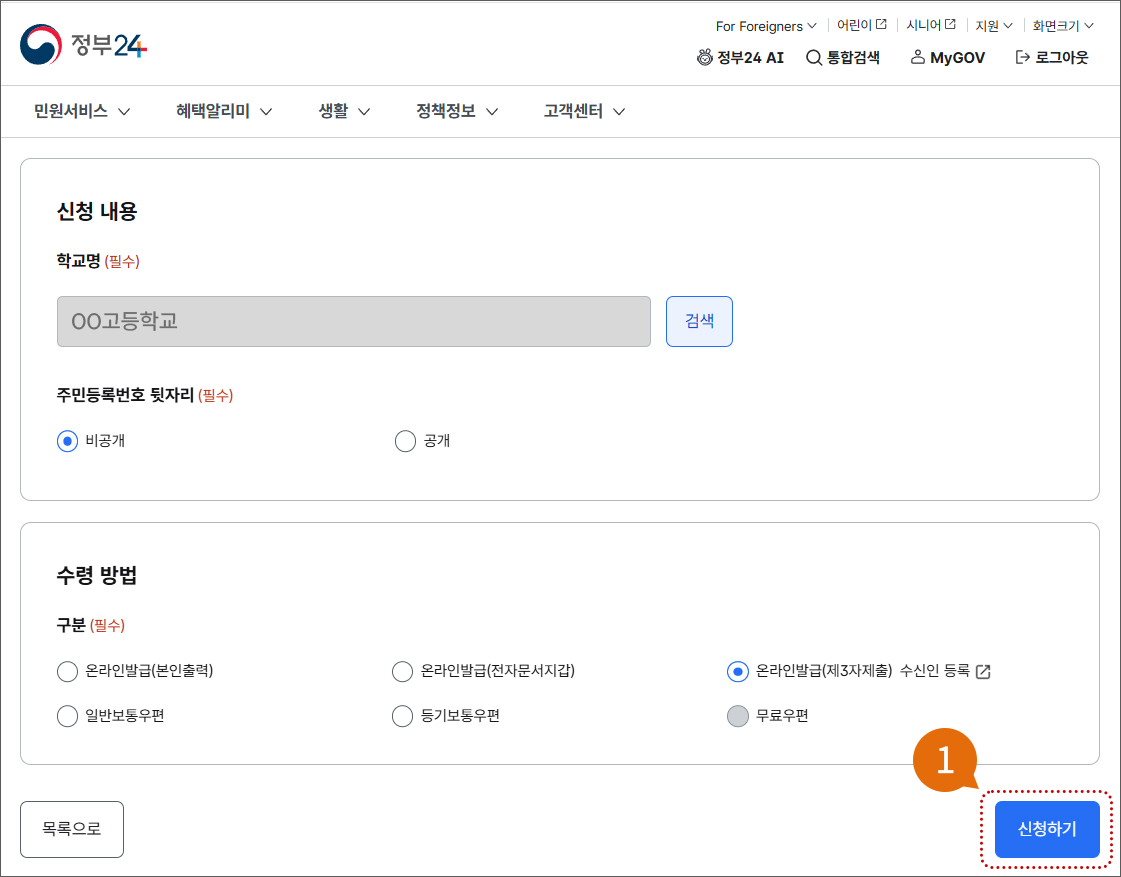This screenshot has width=1121, height=877.
Task: Select 등기보통우편 delivery option
Action: coord(403,716)
